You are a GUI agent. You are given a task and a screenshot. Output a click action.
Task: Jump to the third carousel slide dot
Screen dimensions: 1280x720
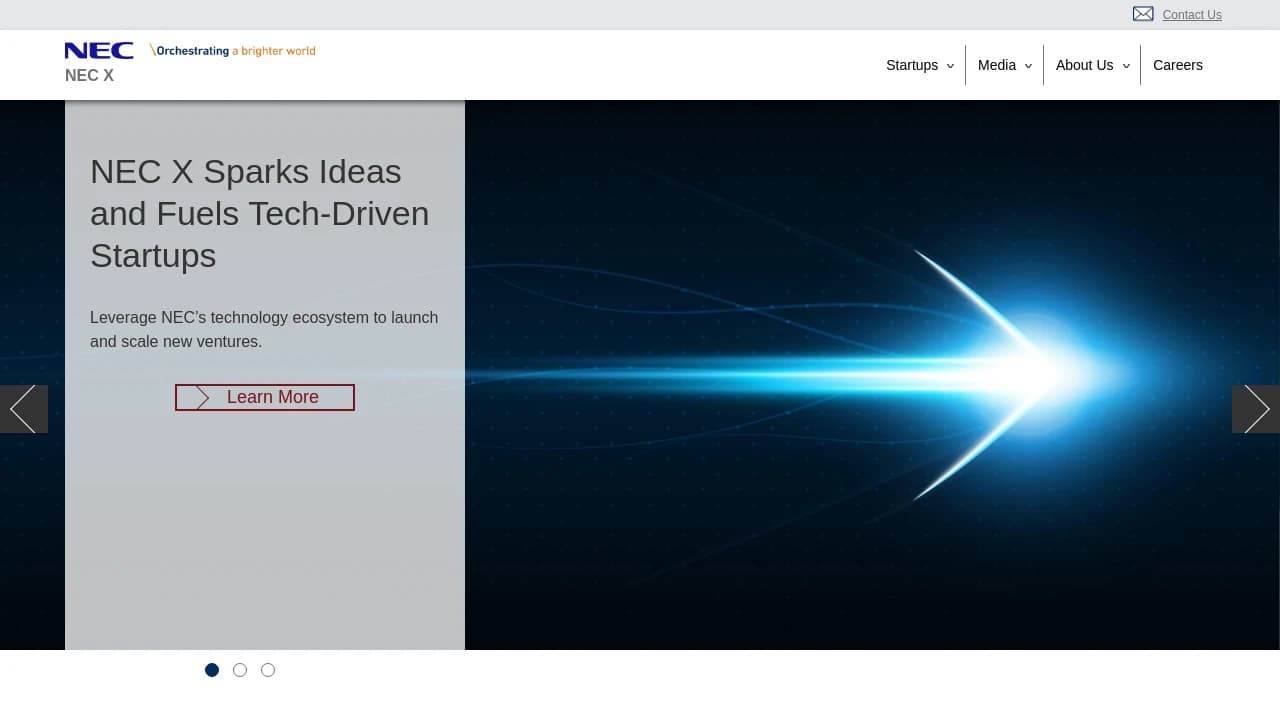click(x=268, y=670)
